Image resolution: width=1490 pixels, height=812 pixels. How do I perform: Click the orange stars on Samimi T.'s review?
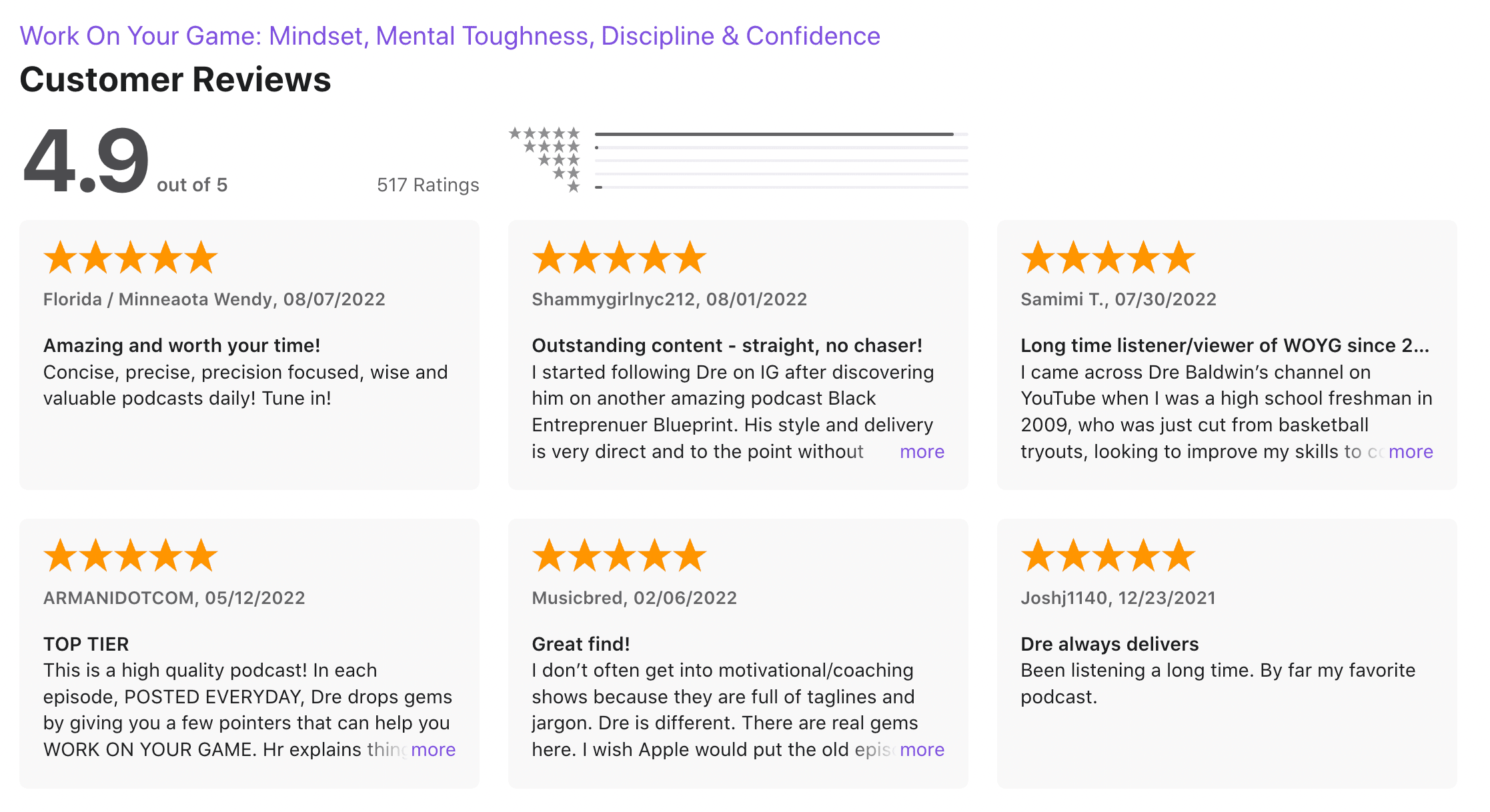[1108, 258]
